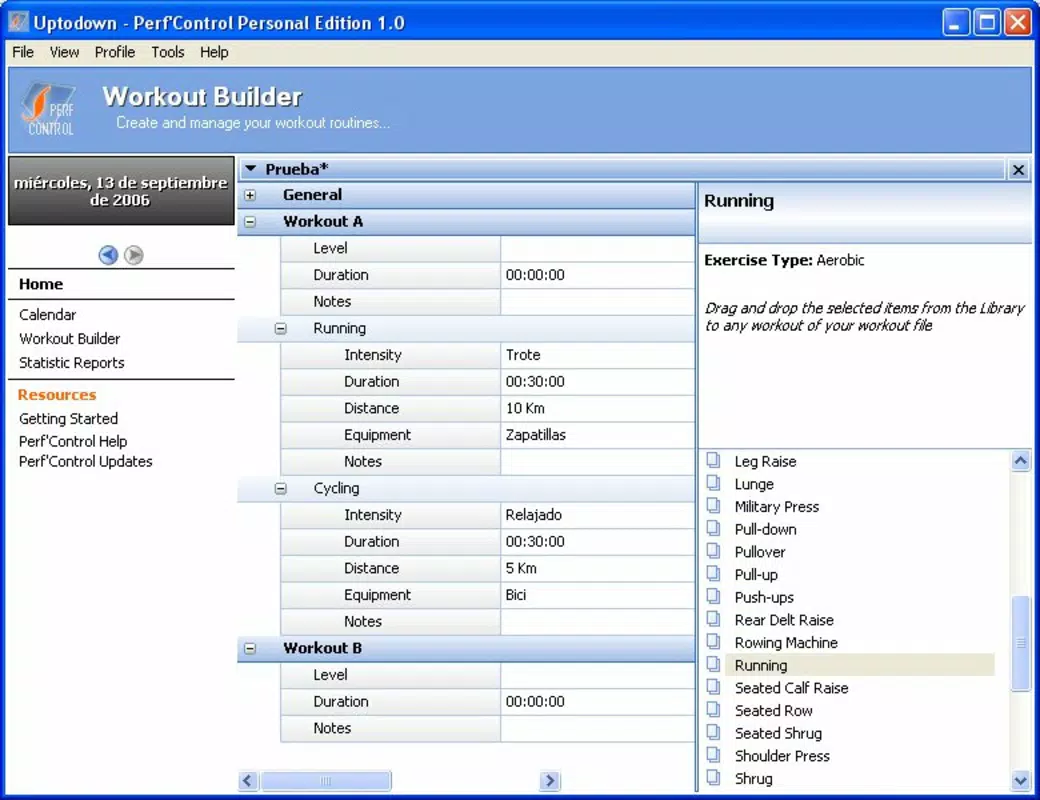Click the forward navigation arrow icon
The height and width of the screenshot is (800, 1040).
point(133,255)
